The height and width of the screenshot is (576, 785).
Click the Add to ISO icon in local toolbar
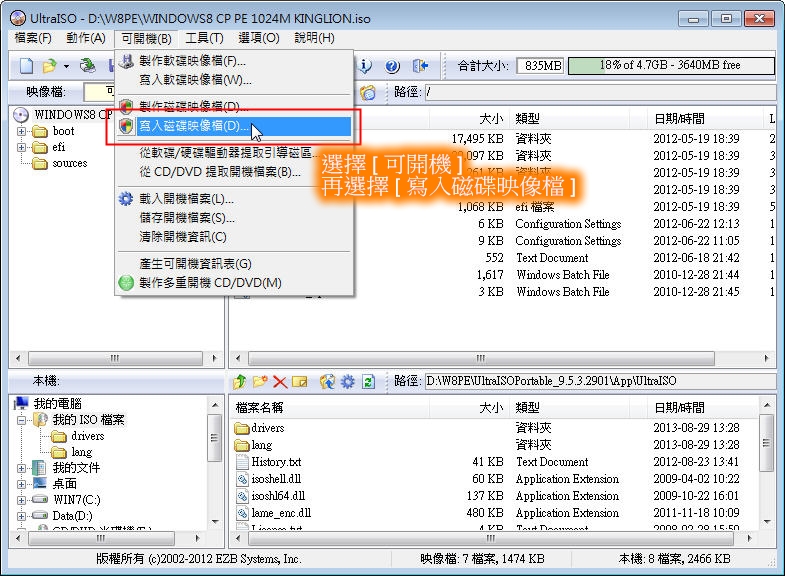pyautogui.click(x=327, y=382)
